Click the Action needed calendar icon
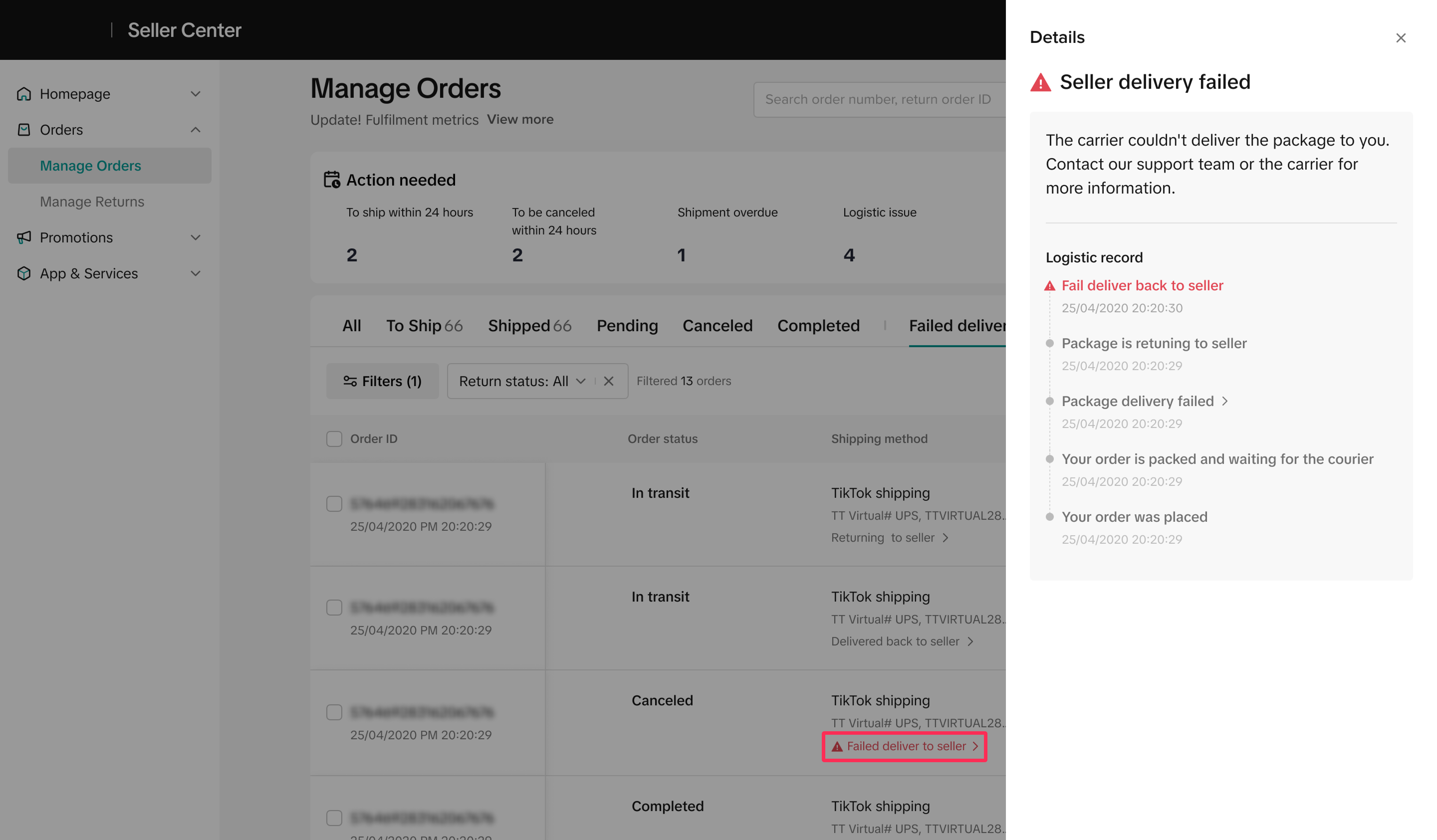The image size is (1437, 840). coord(332,180)
